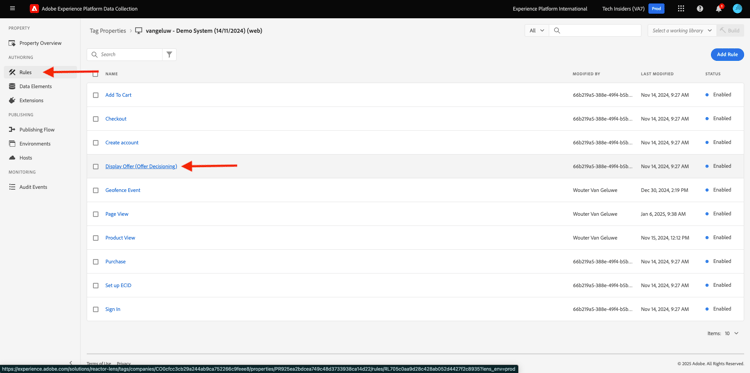Open Extensions section
This screenshot has width=750, height=373.
tap(31, 100)
